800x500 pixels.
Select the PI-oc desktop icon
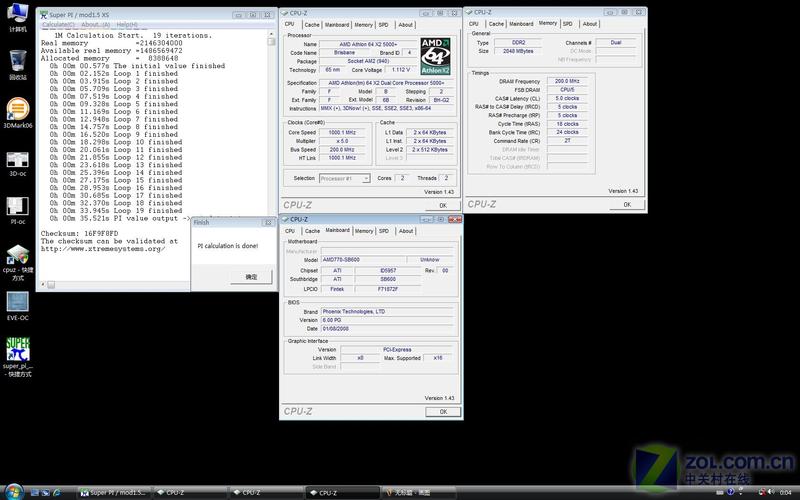click(18, 210)
